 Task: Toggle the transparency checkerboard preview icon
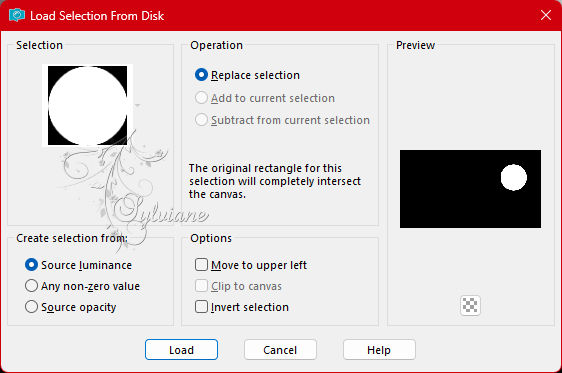[470, 306]
